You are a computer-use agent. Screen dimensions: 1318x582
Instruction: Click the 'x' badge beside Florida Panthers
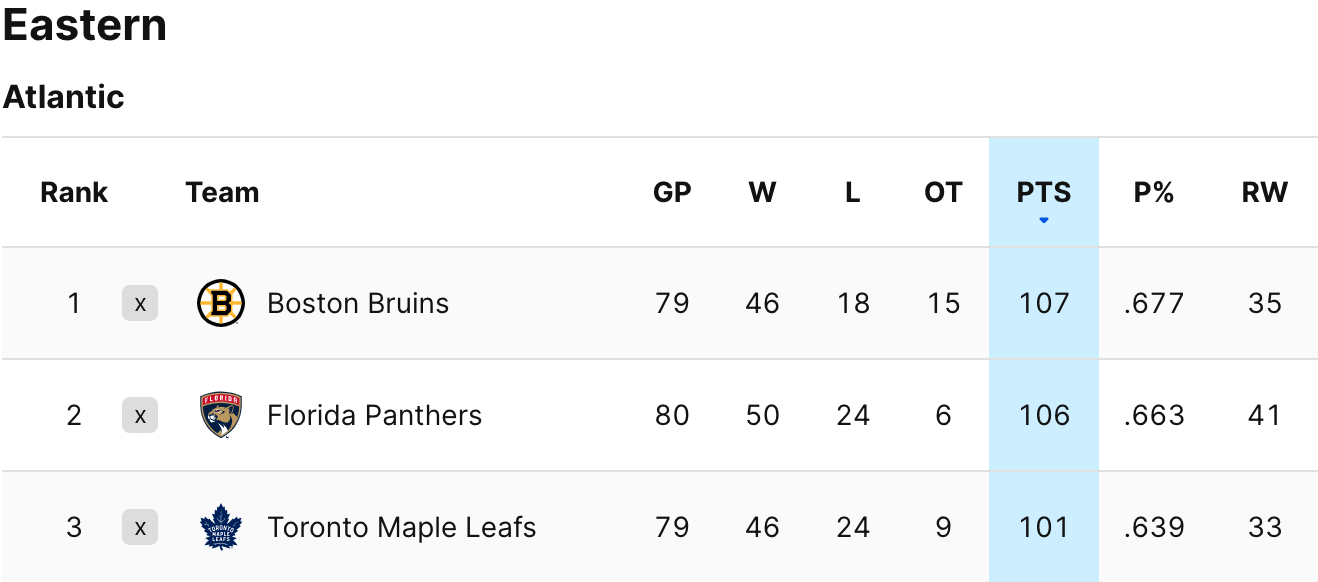click(x=140, y=415)
